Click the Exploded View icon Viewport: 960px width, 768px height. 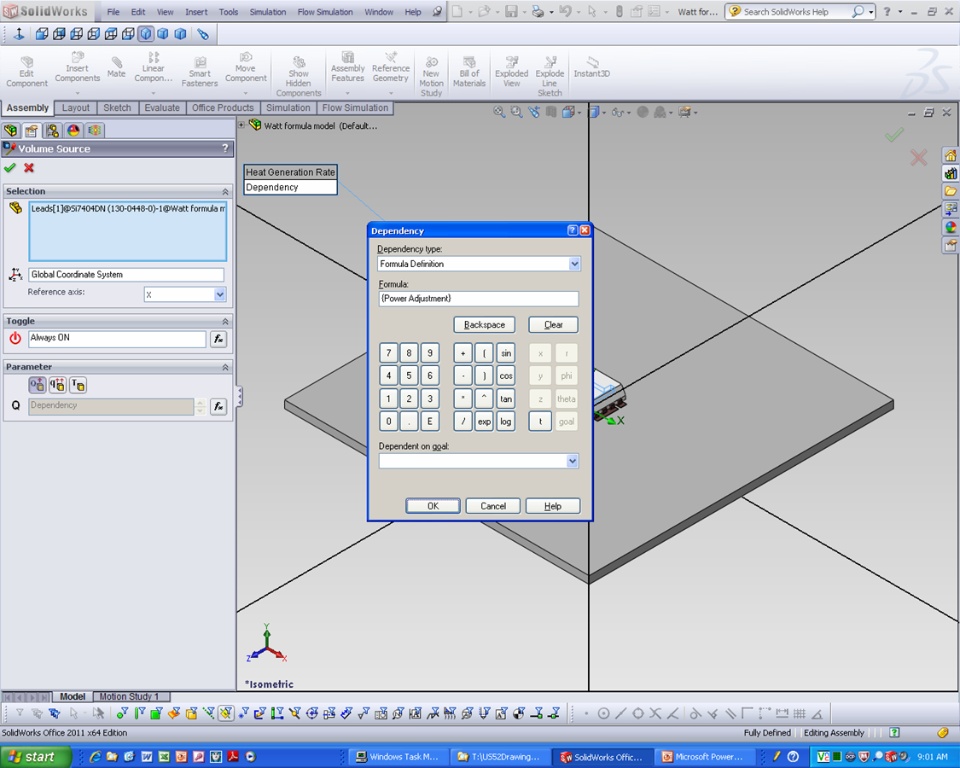(x=511, y=72)
